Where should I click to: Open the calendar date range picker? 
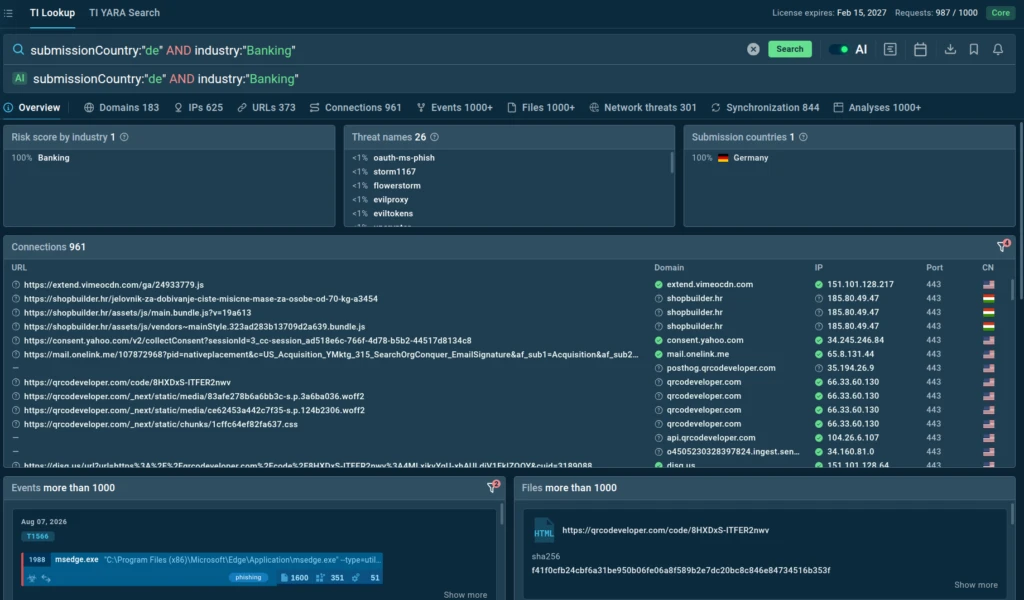920,49
